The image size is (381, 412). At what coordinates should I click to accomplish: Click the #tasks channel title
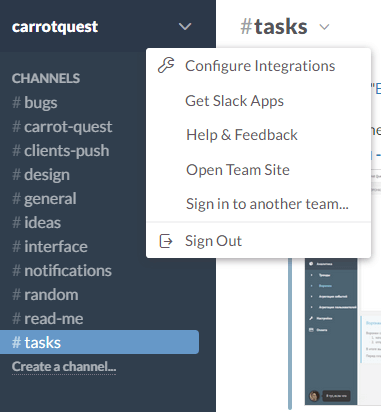(x=274, y=27)
